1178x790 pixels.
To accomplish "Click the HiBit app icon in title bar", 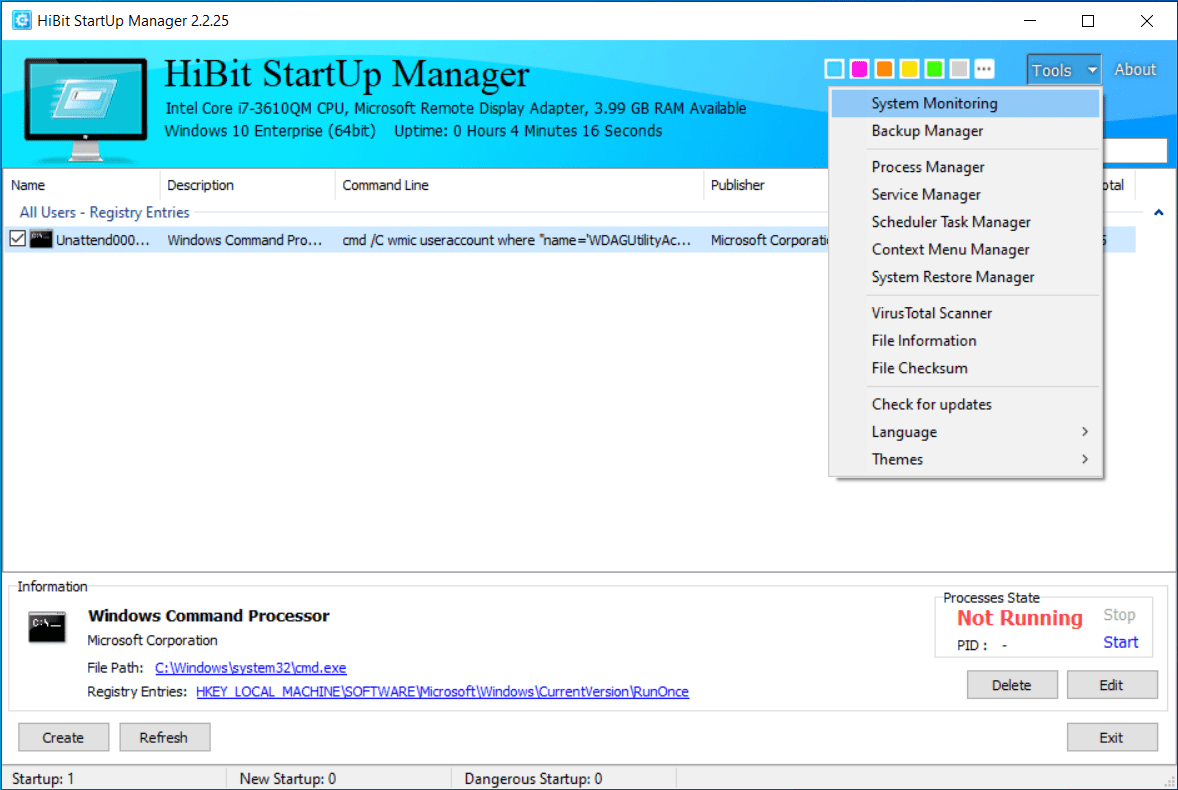I will click(x=22, y=20).
